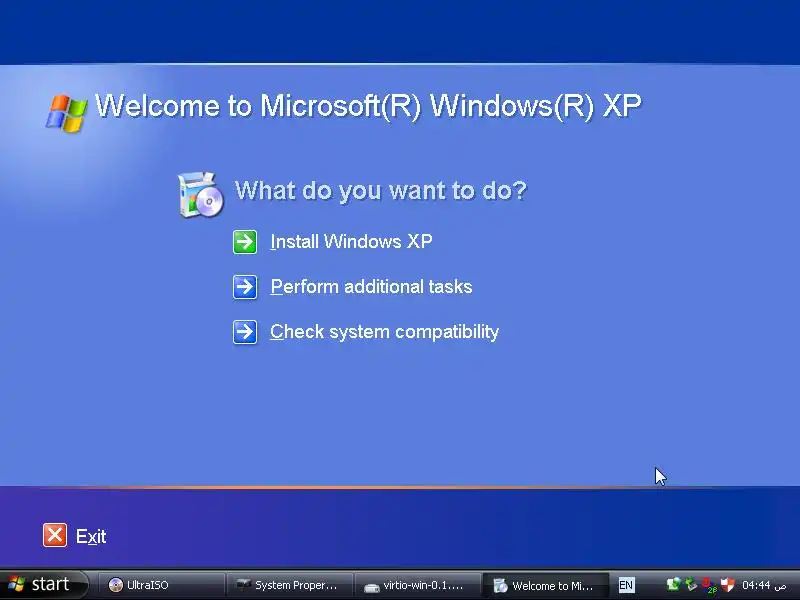Switch to System Properties in the taskbar
Image resolution: width=800 pixels, height=600 pixels.
tap(289, 585)
